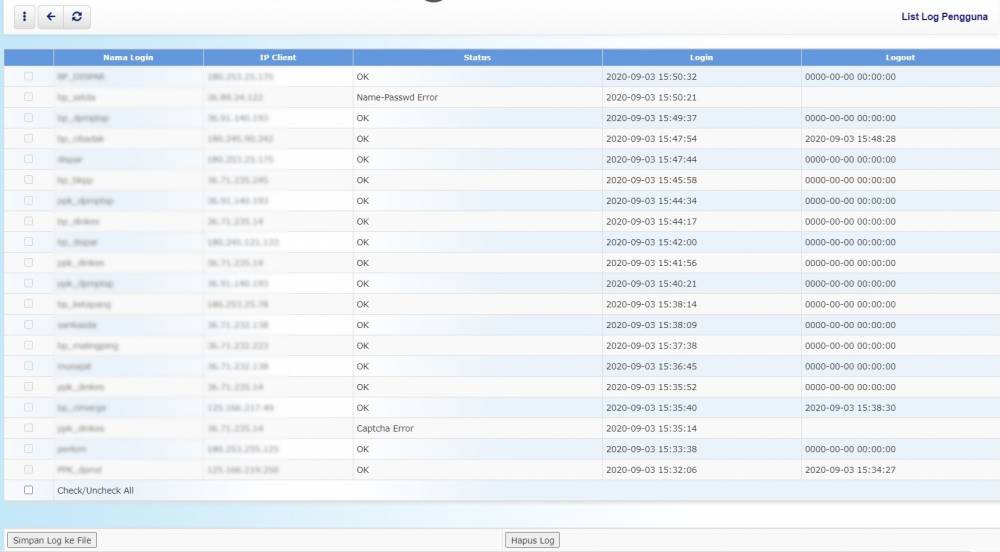Select the Name-Passwd Error row checkbox

coord(29,97)
